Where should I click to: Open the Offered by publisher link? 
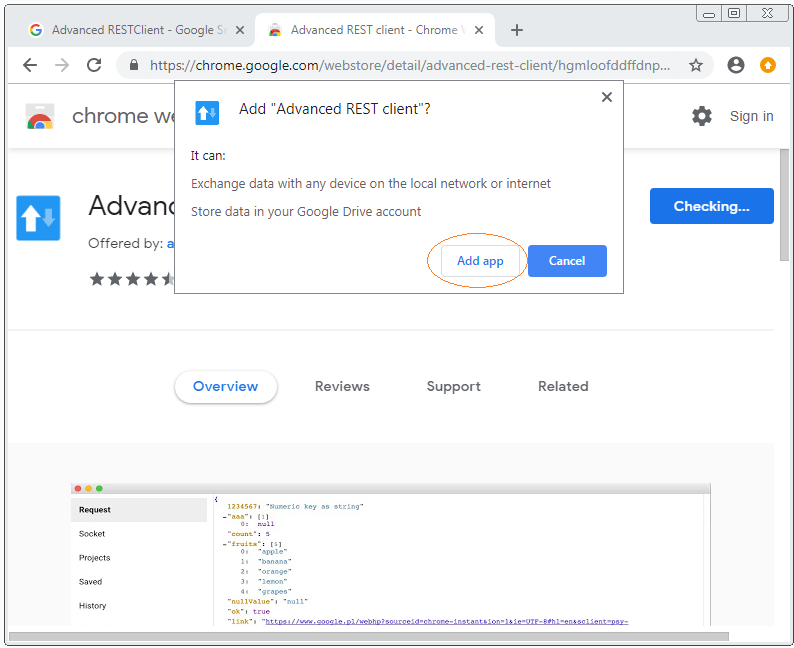[171, 244]
